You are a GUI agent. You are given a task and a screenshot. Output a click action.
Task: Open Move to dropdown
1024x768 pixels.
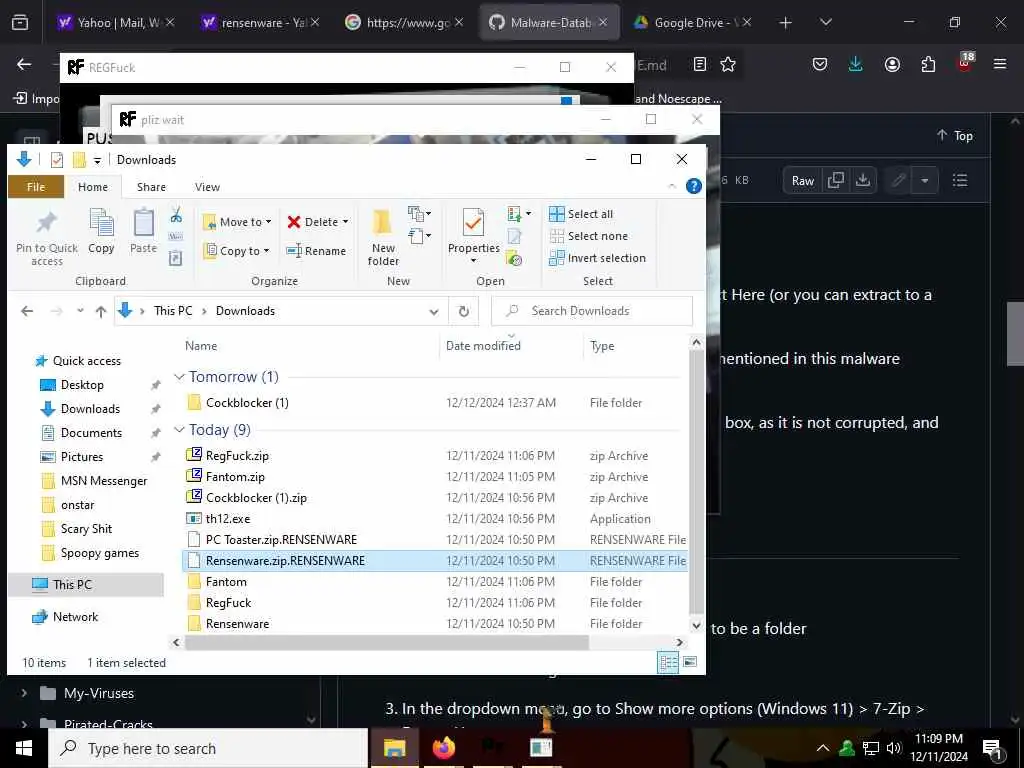236,222
